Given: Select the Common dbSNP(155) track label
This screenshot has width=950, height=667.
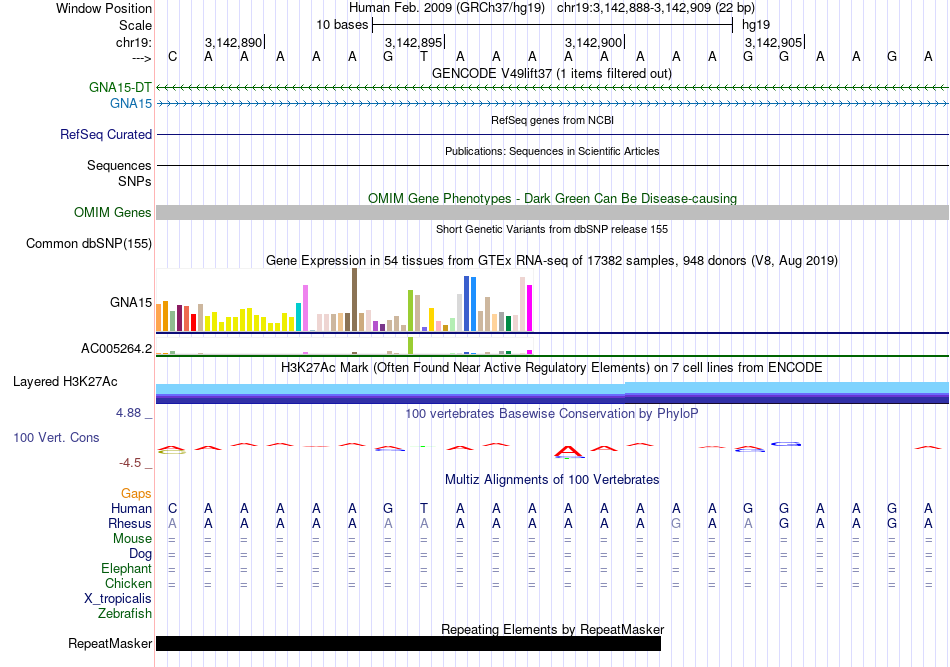Looking at the screenshot, I should point(88,244).
